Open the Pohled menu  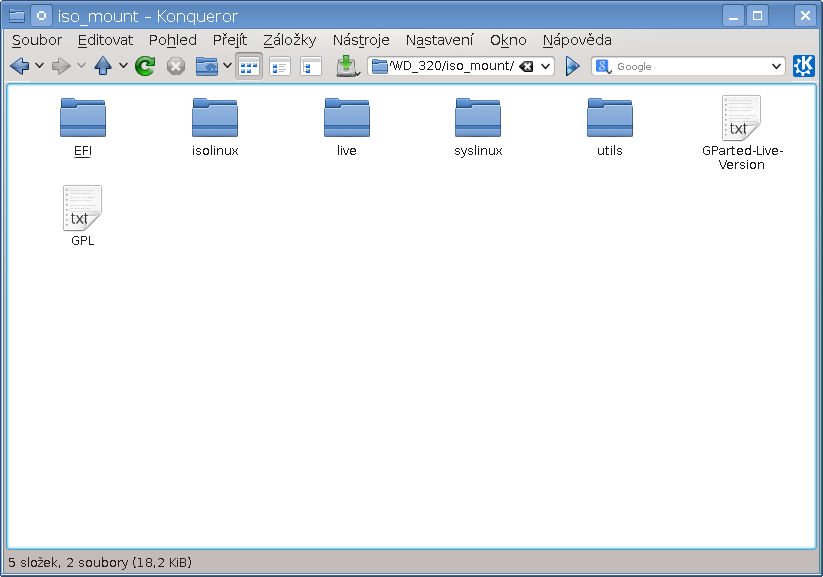(173, 40)
